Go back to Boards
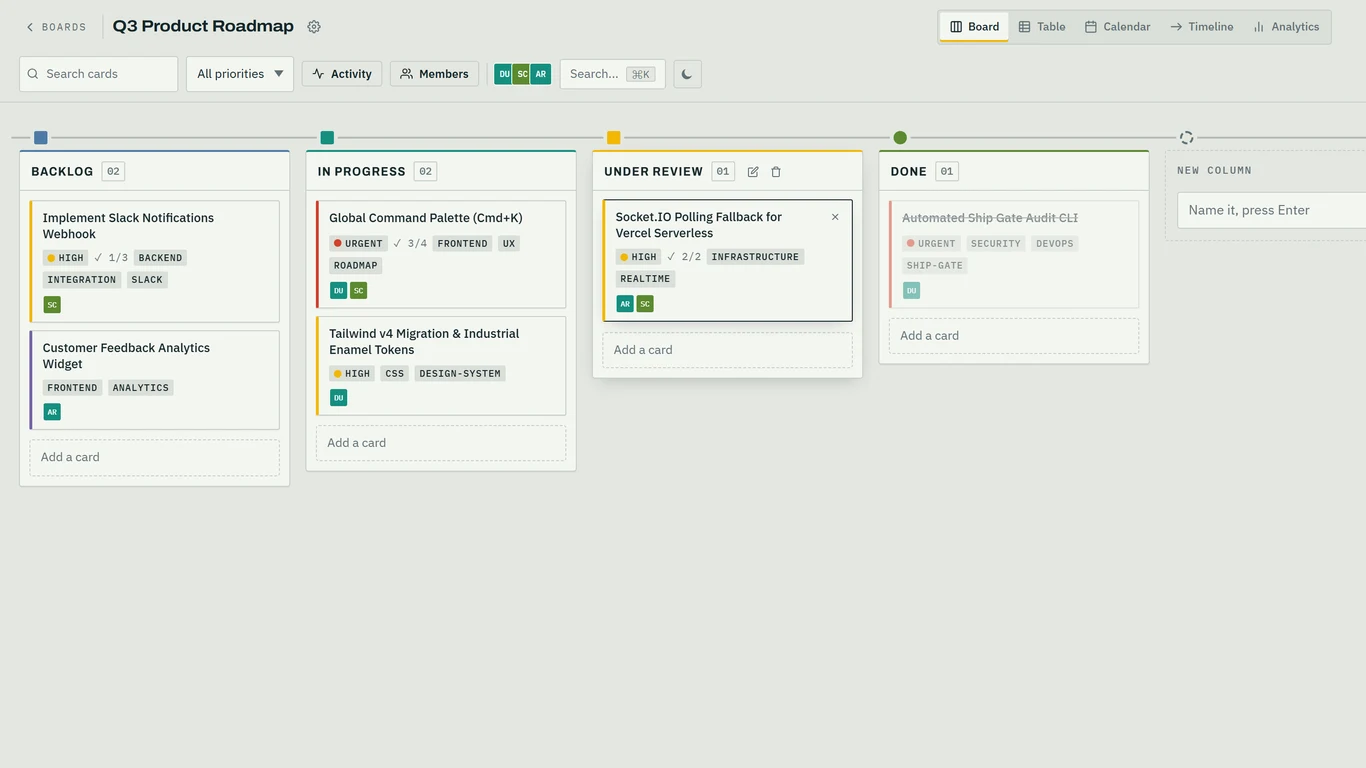The image size is (1366, 768). coord(56,27)
